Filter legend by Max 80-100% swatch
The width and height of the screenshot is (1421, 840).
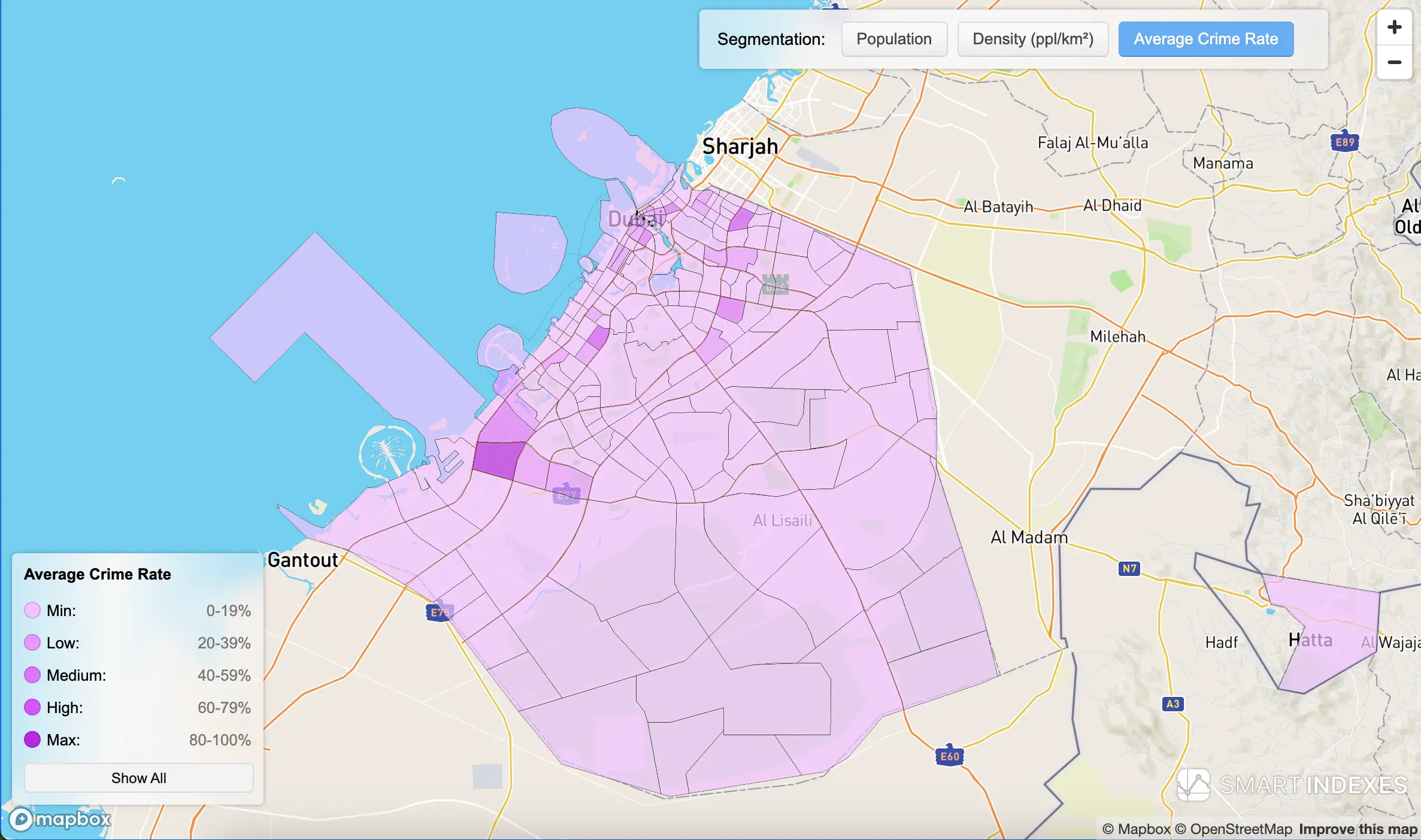tap(32, 739)
